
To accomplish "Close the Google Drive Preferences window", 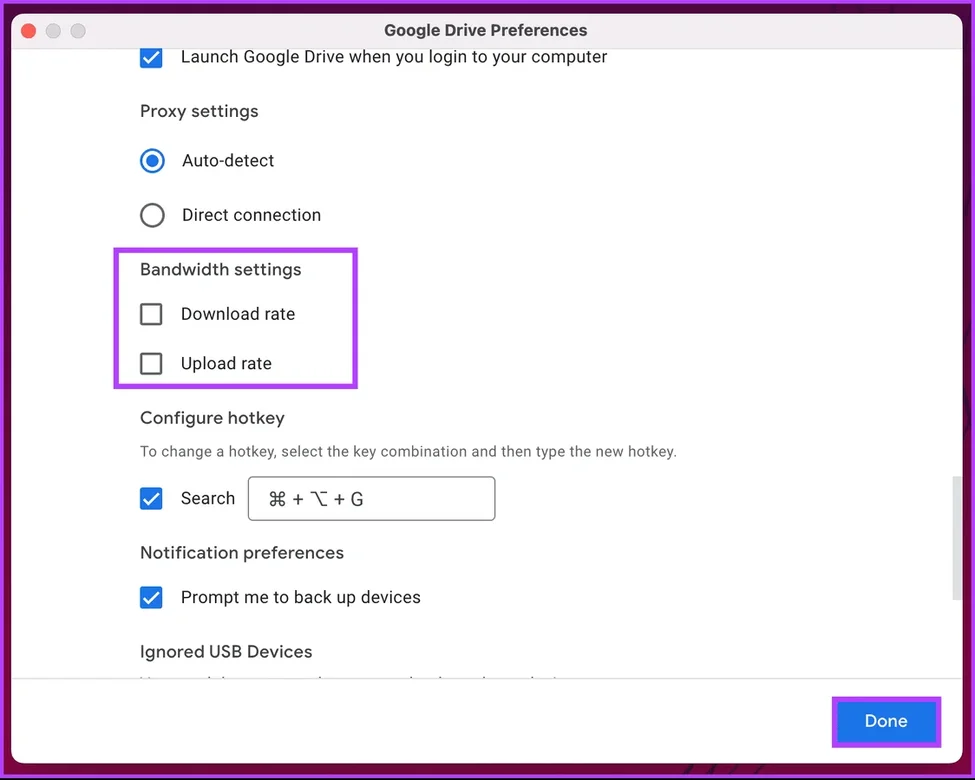I will [x=29, y=31].
